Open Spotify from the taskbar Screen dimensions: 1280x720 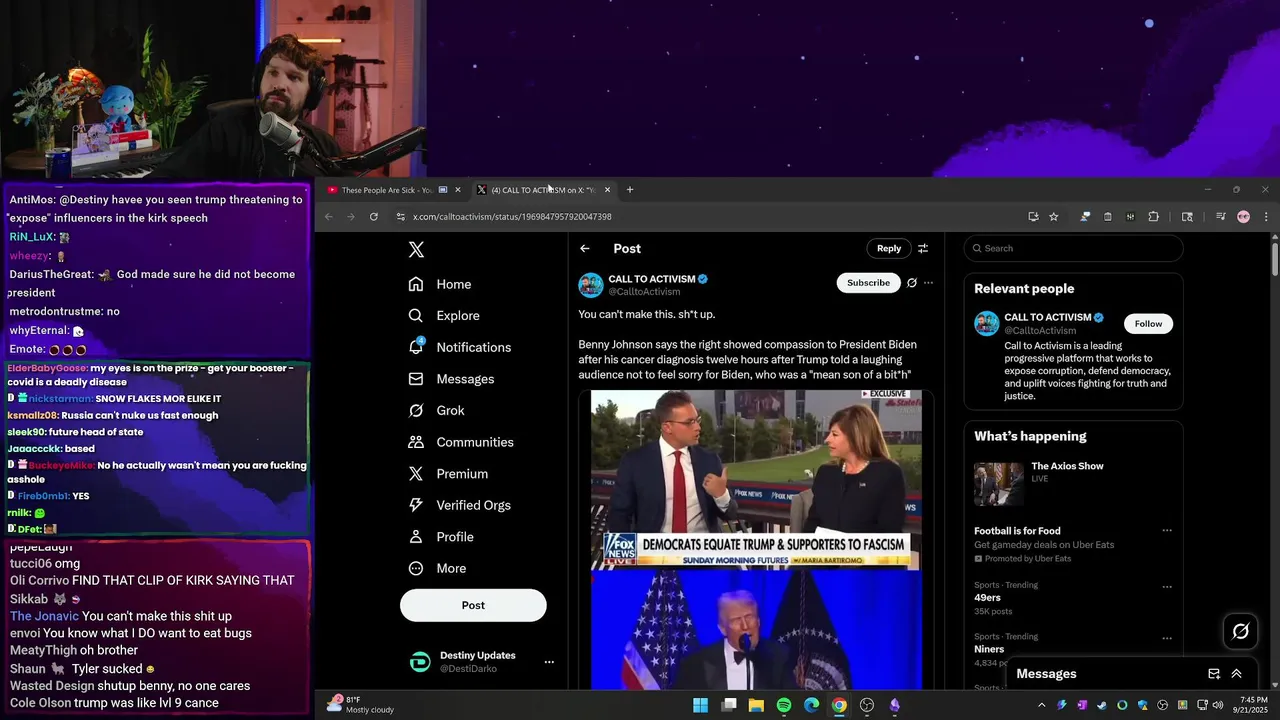(784, 705)
